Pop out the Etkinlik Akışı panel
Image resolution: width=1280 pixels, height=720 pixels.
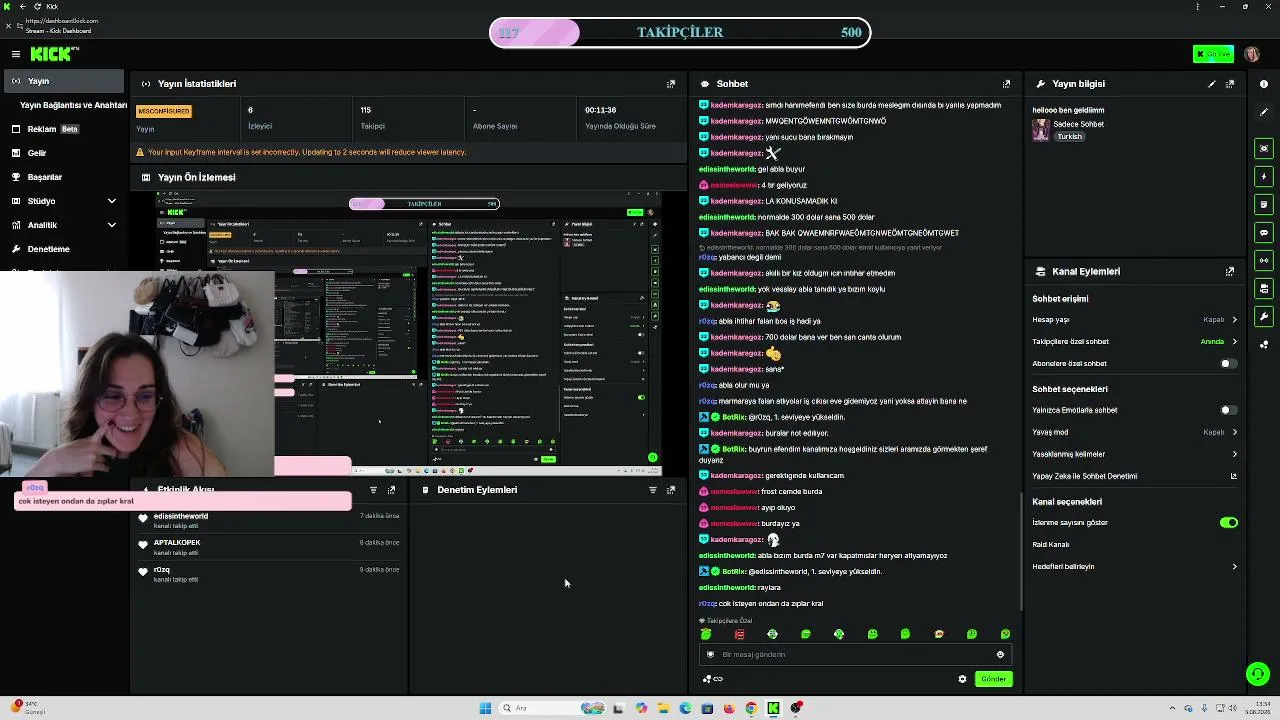[x=391, y=490]
